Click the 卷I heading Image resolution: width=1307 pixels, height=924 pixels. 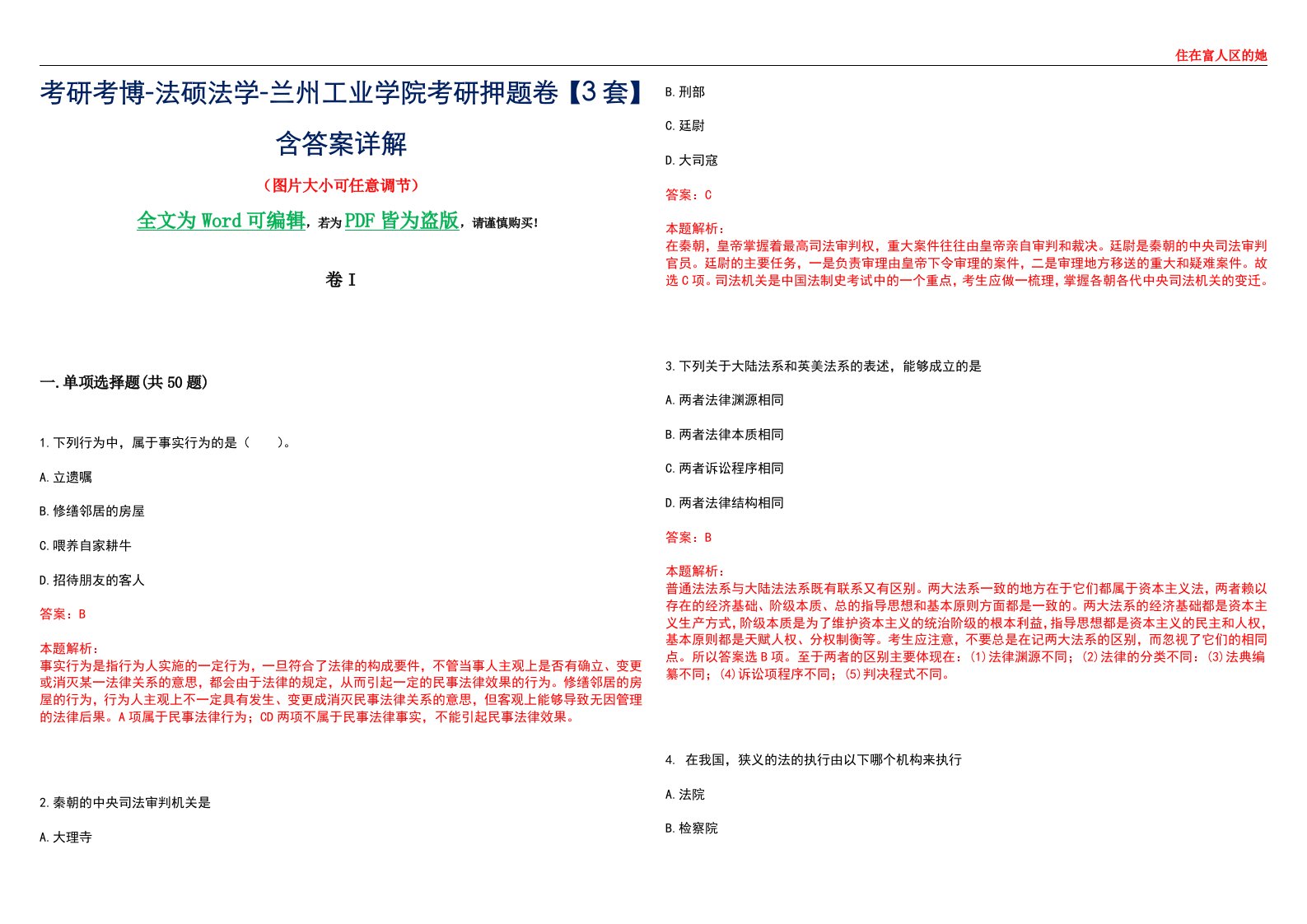340,280
